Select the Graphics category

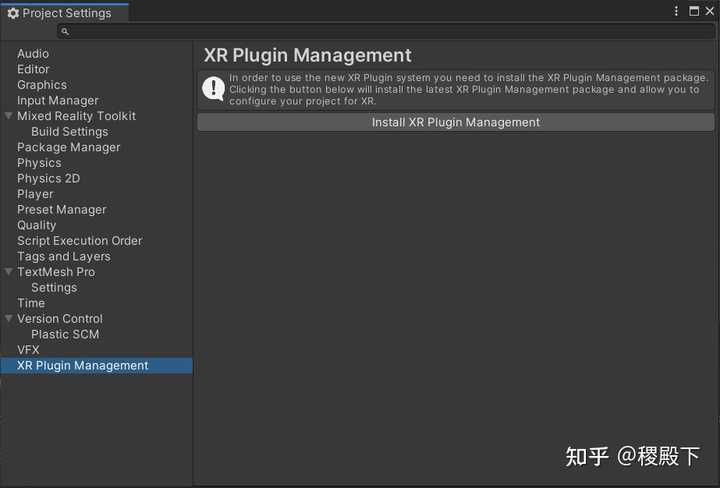[42, 85]
